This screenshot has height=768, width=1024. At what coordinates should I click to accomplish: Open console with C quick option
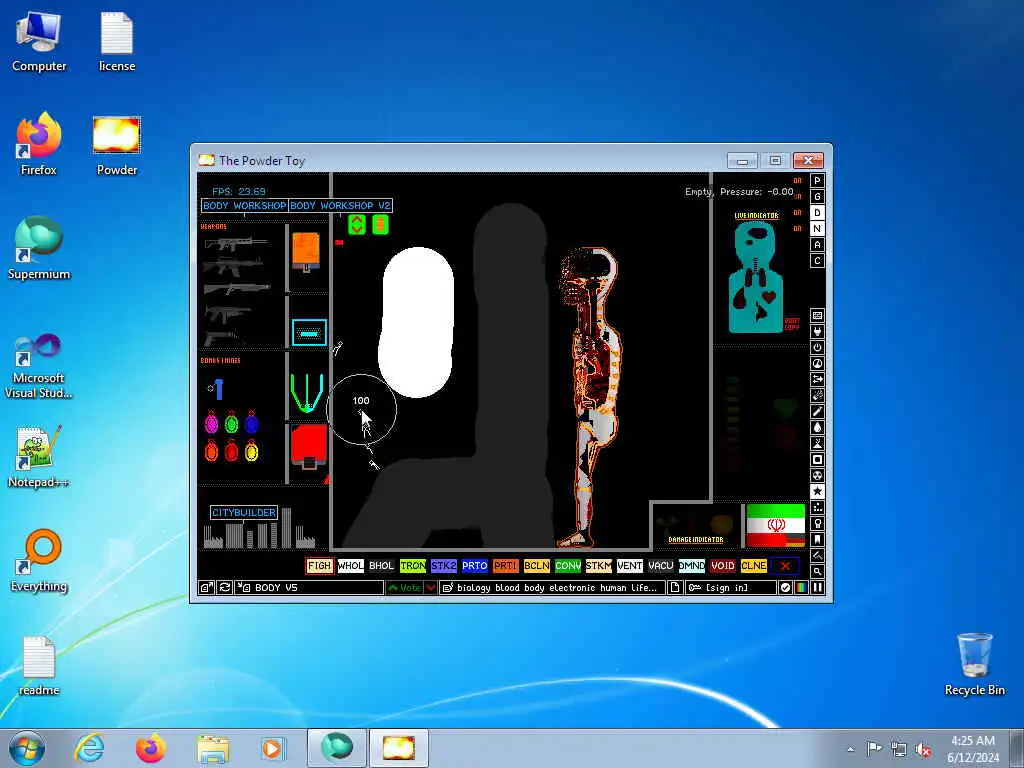pos(817,261)
